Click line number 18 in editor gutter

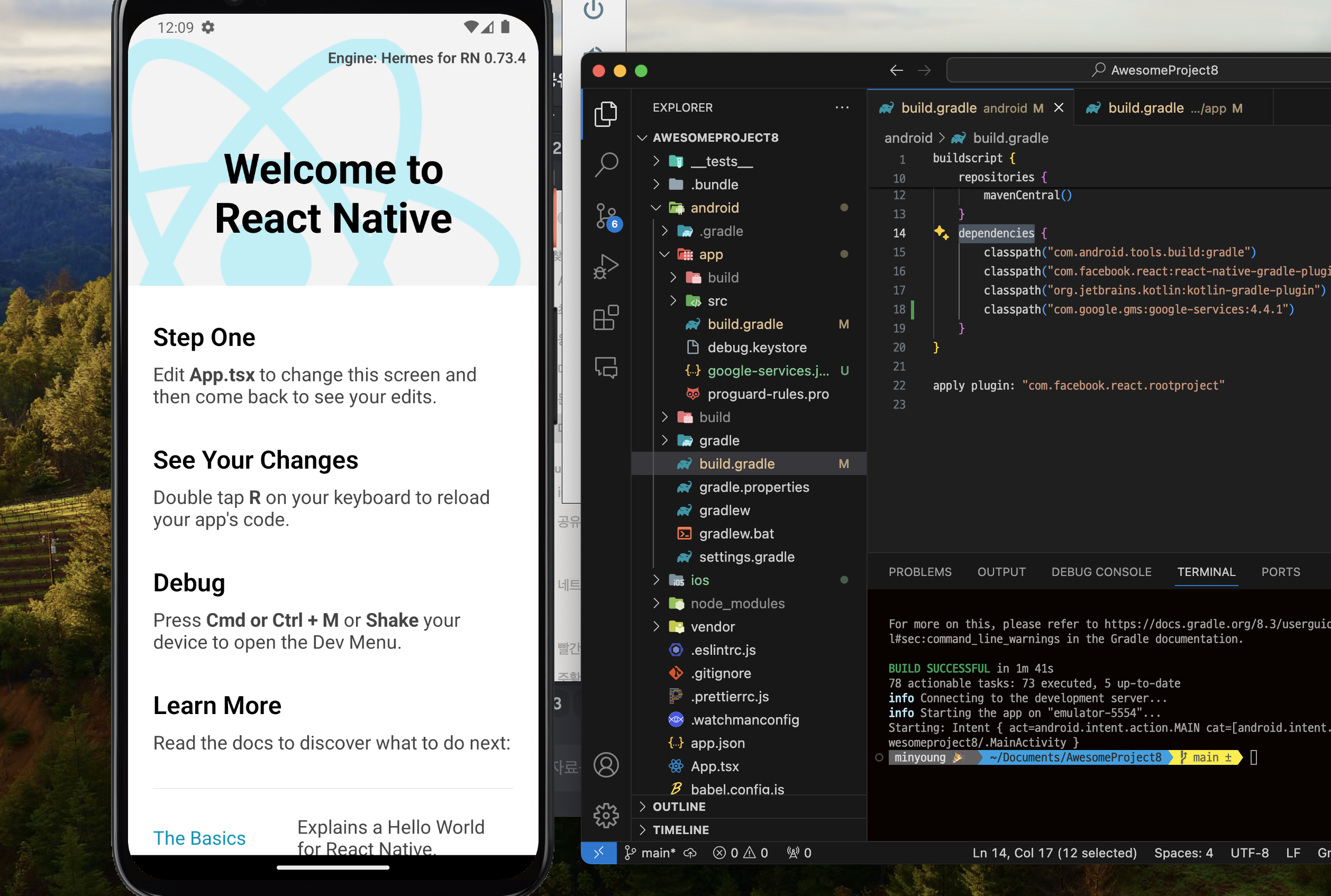click(899, 309)
